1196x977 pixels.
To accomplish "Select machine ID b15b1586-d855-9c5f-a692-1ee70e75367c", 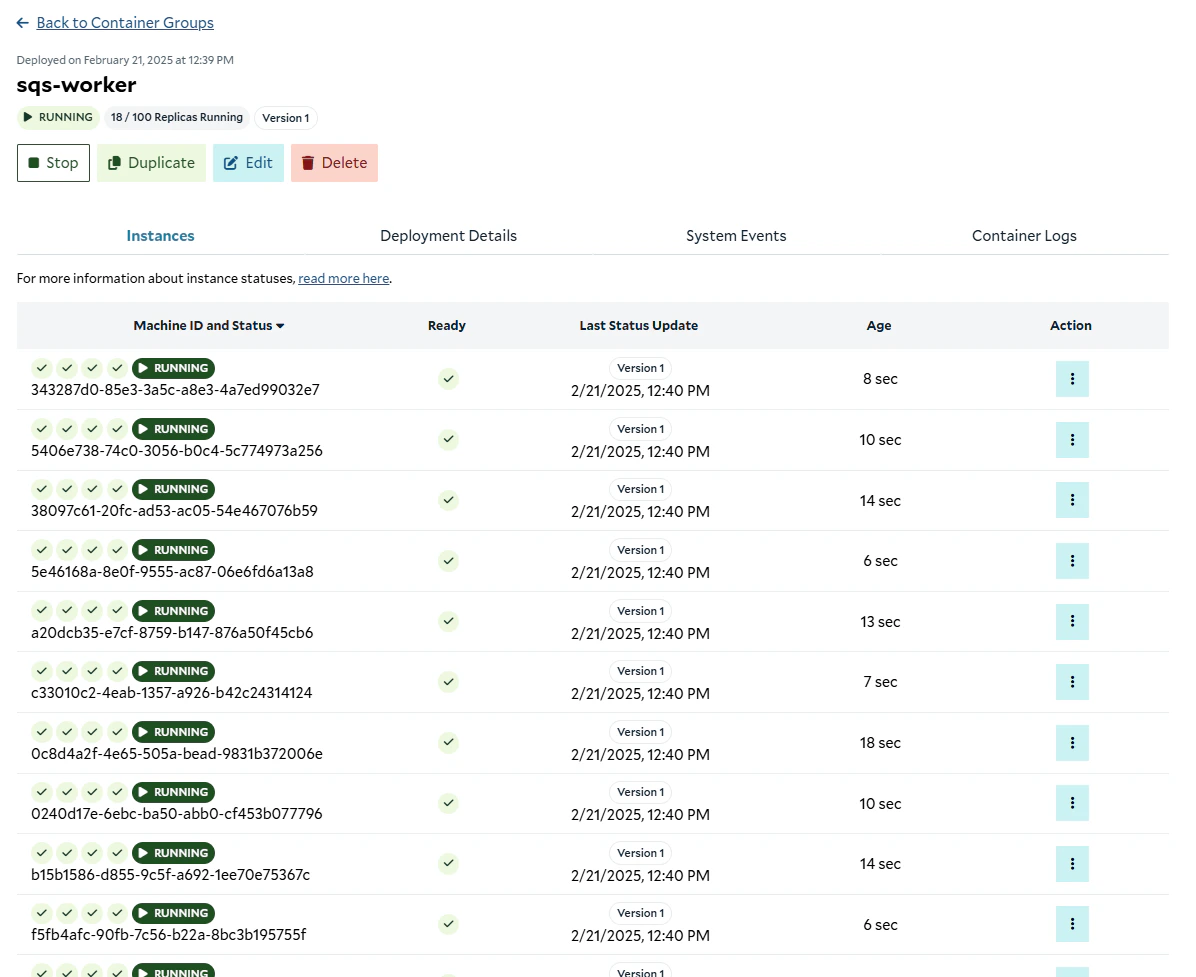I will [171, 875].
